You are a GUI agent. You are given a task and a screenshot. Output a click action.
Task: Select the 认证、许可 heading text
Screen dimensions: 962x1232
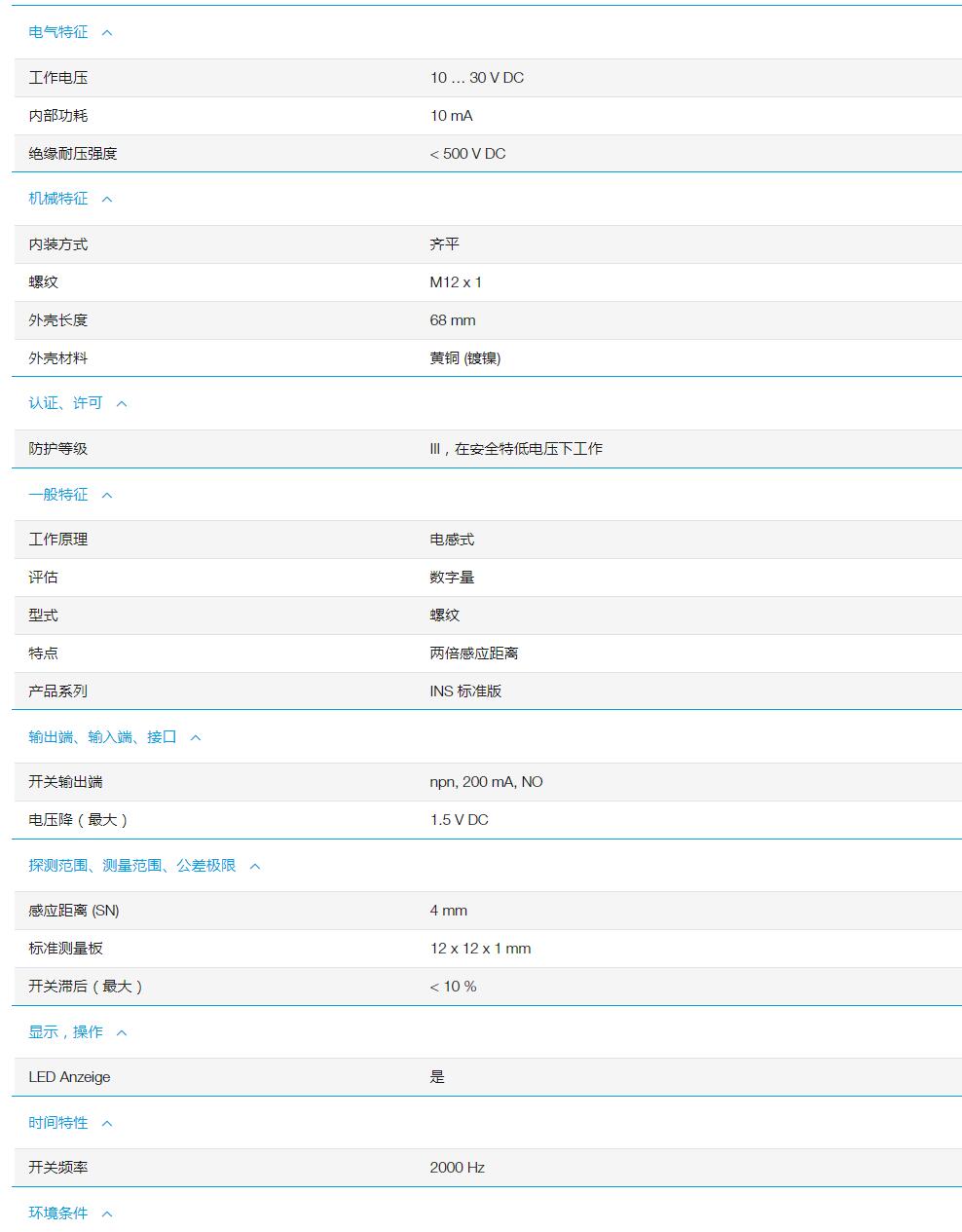[64, 403]
